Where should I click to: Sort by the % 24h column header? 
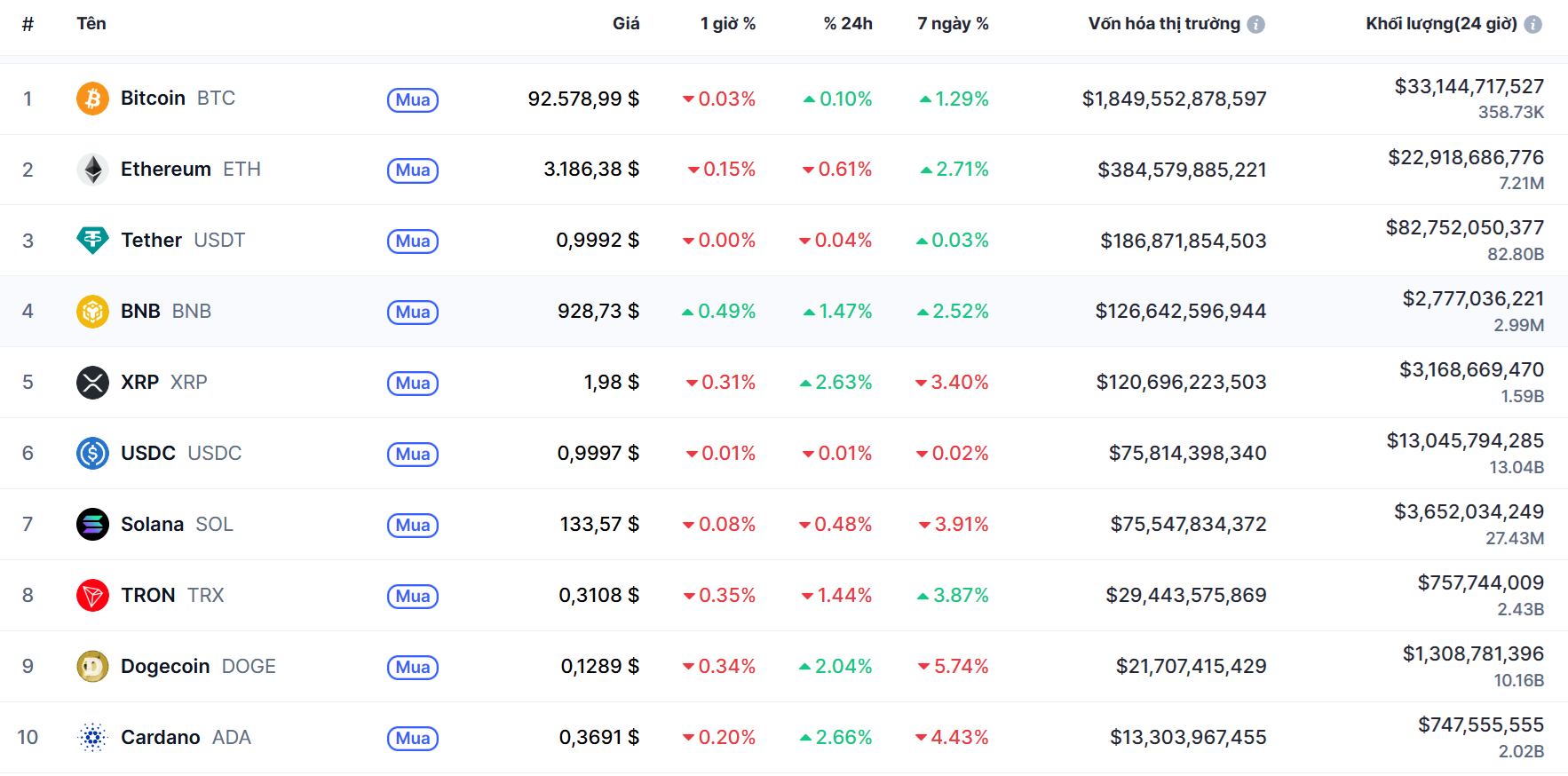848,24
